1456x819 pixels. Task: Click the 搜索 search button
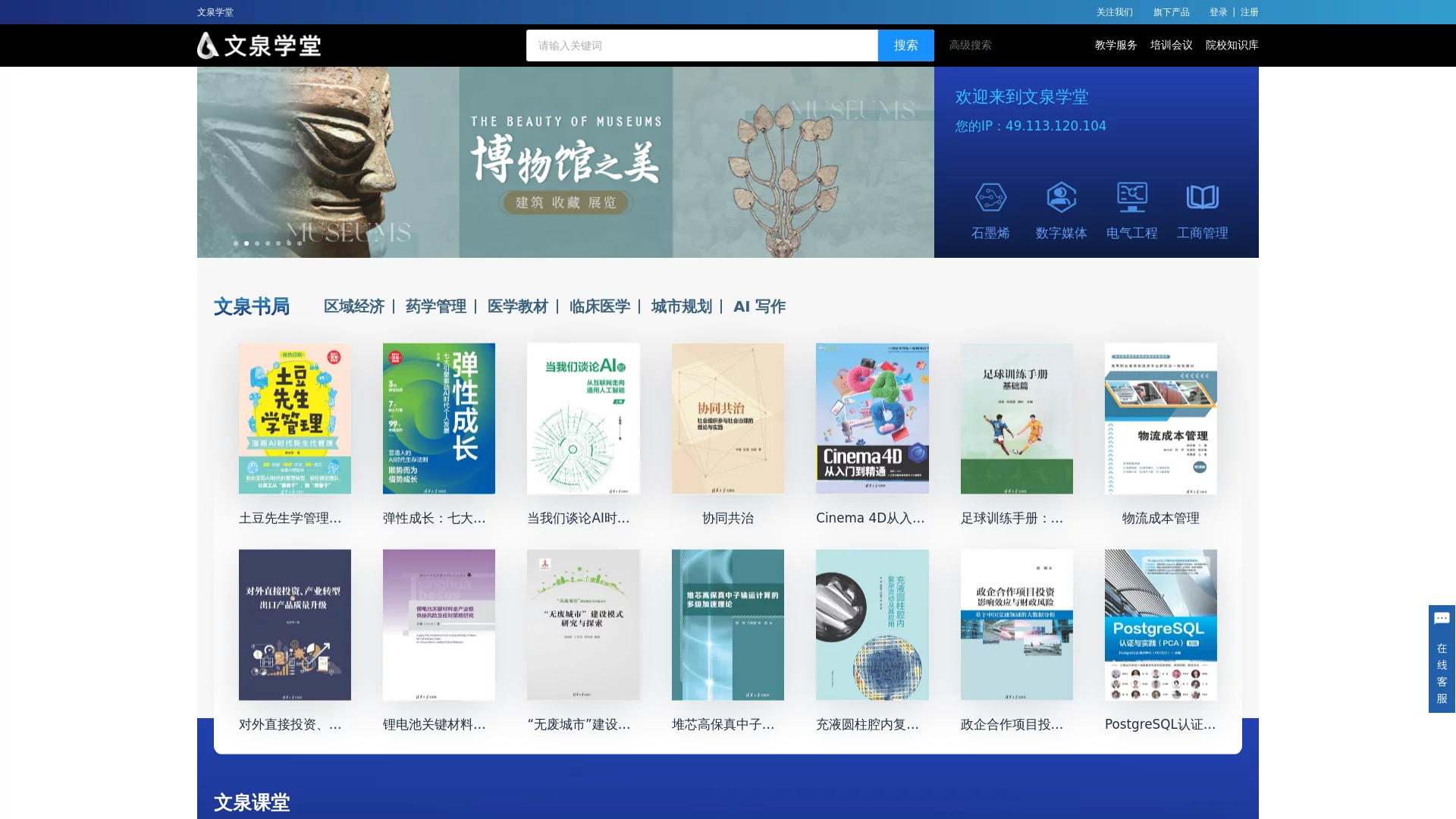[x=905, y=45]
